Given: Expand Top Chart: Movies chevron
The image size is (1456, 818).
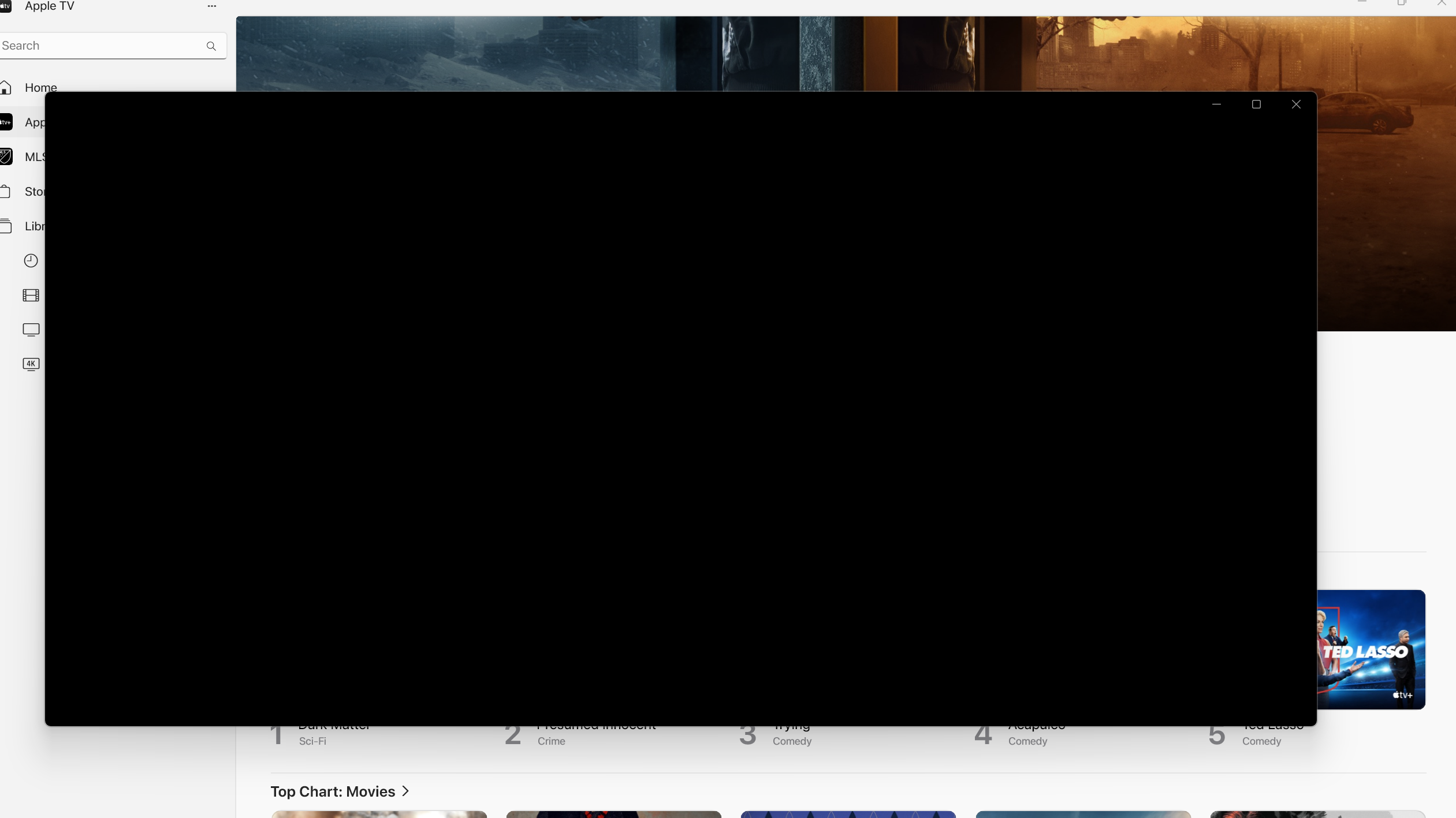Looking at the screenshot, I should [405, 791].
